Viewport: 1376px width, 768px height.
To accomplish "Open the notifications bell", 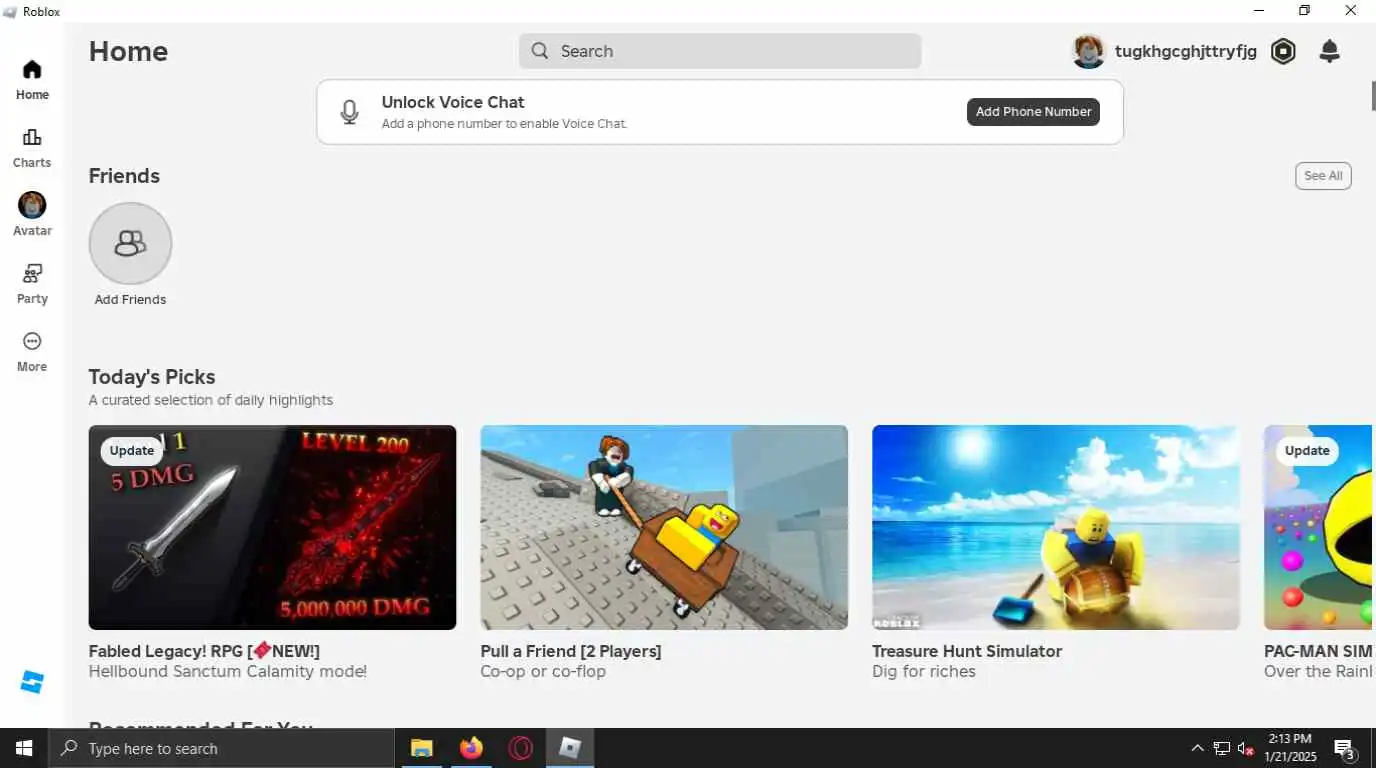I will (1329, 51).
